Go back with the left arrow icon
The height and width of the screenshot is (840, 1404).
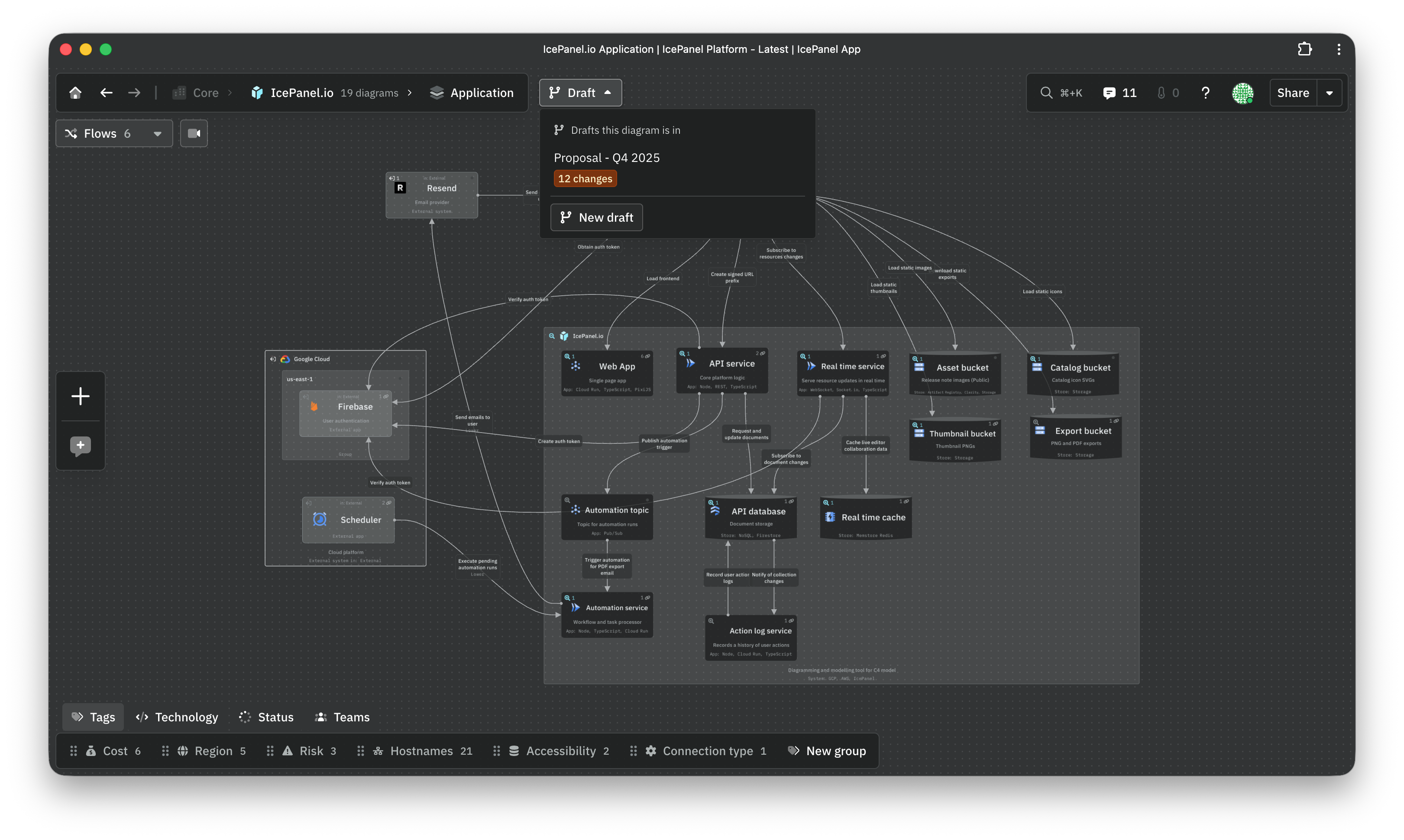[106, 93]
